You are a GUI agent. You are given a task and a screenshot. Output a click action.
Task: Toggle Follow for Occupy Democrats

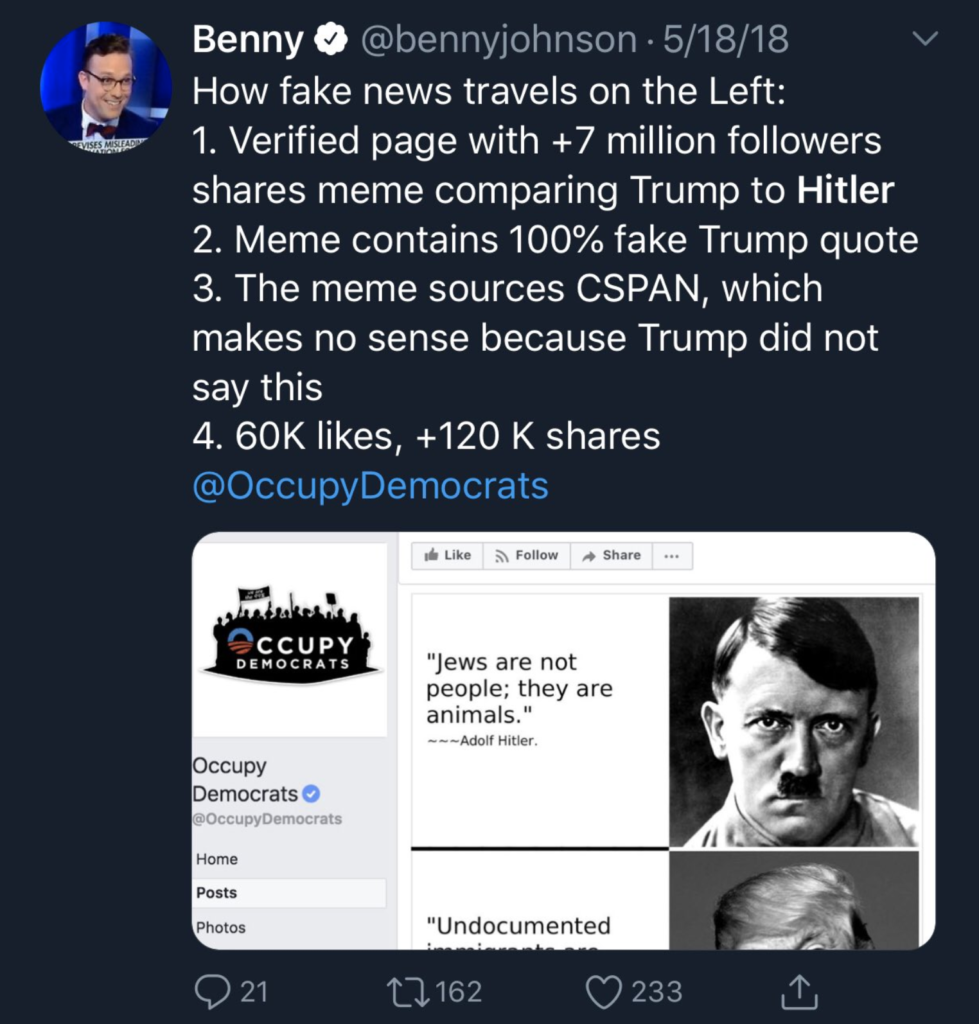(525, 555)
